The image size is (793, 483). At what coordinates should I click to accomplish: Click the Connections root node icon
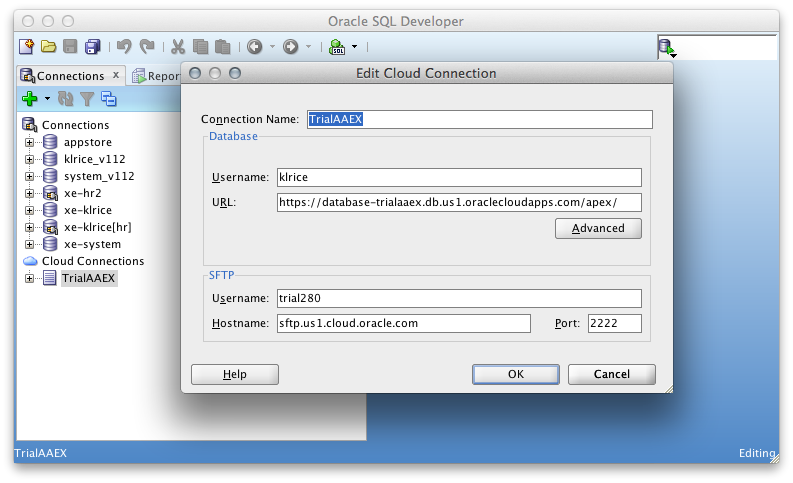[30, 124]
